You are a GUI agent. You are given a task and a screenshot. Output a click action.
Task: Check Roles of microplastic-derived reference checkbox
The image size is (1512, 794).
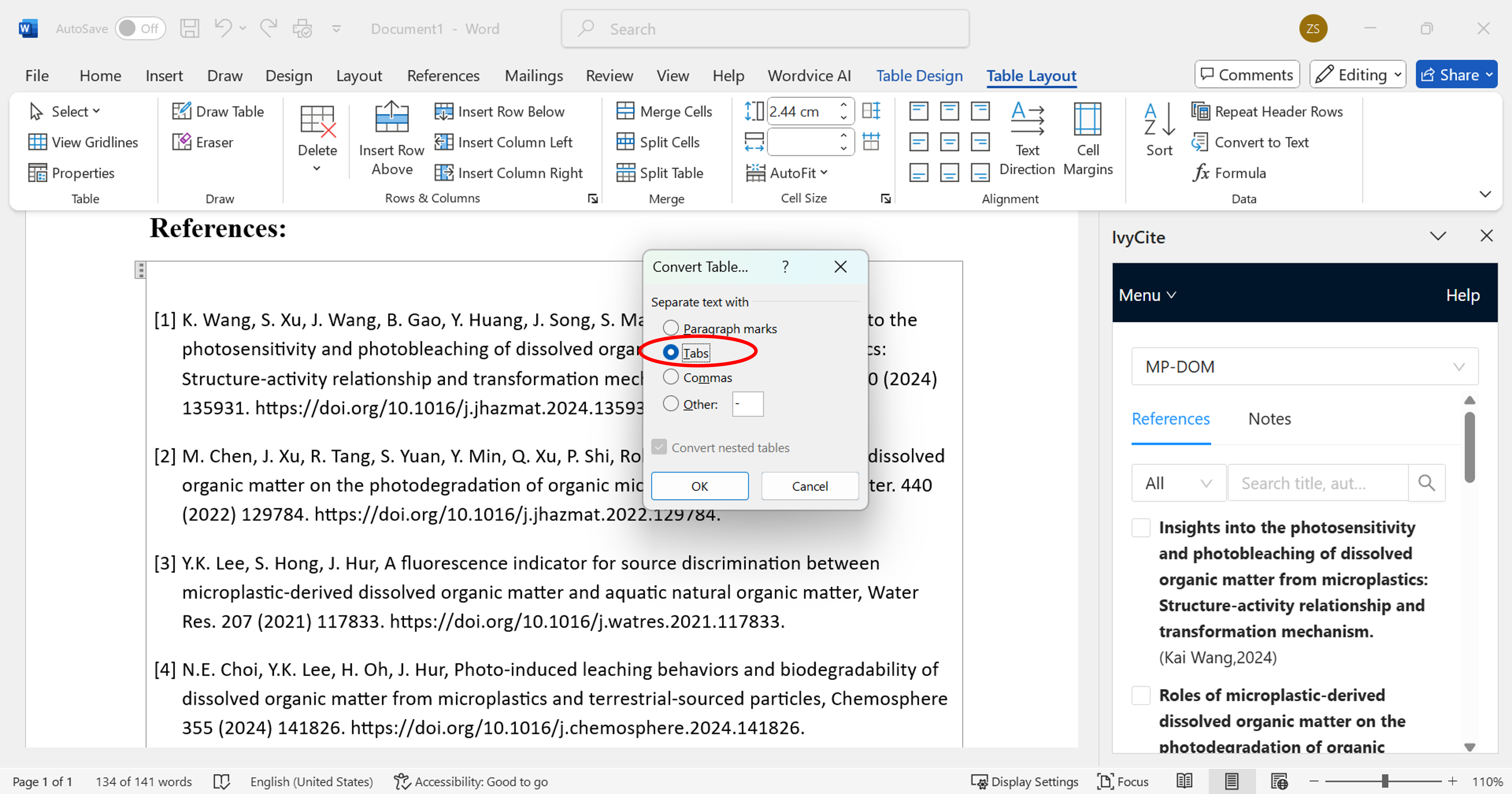[x=1141, y=695]
